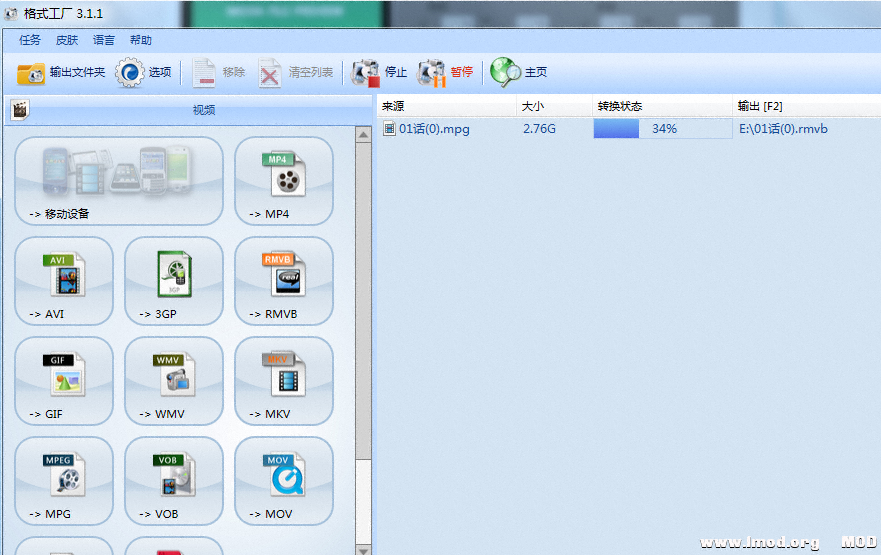Viewport: 881px width, 555px height.
Task: Select the 01话(0).mpg task row
Action: pos(629,129)
